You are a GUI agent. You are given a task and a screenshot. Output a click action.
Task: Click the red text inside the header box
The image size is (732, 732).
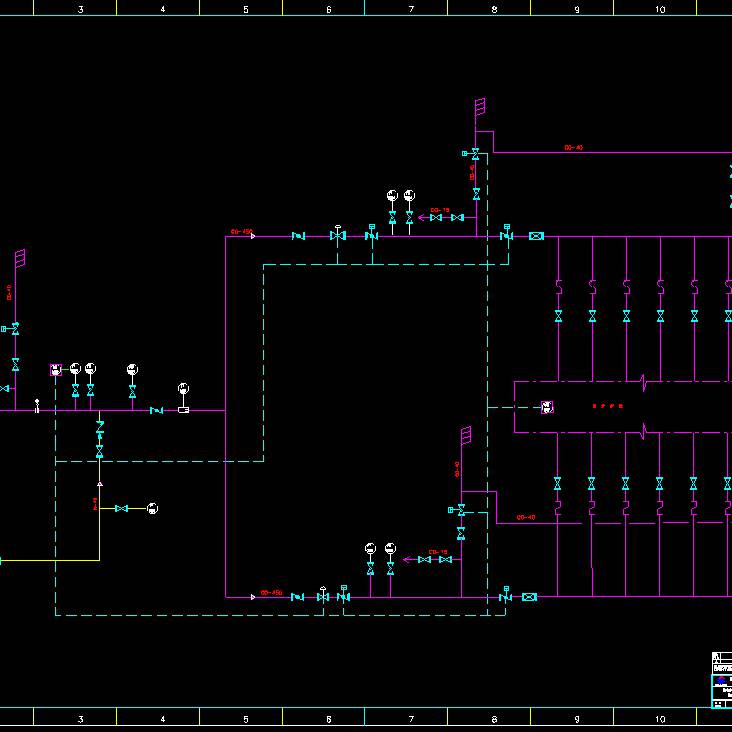click(x=607, y=407)
